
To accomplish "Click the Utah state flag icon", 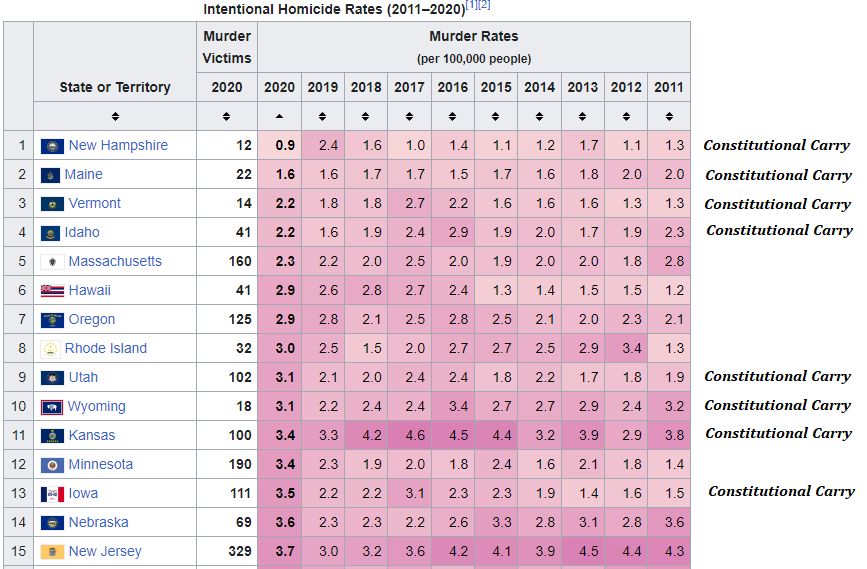I will [52, 378].
